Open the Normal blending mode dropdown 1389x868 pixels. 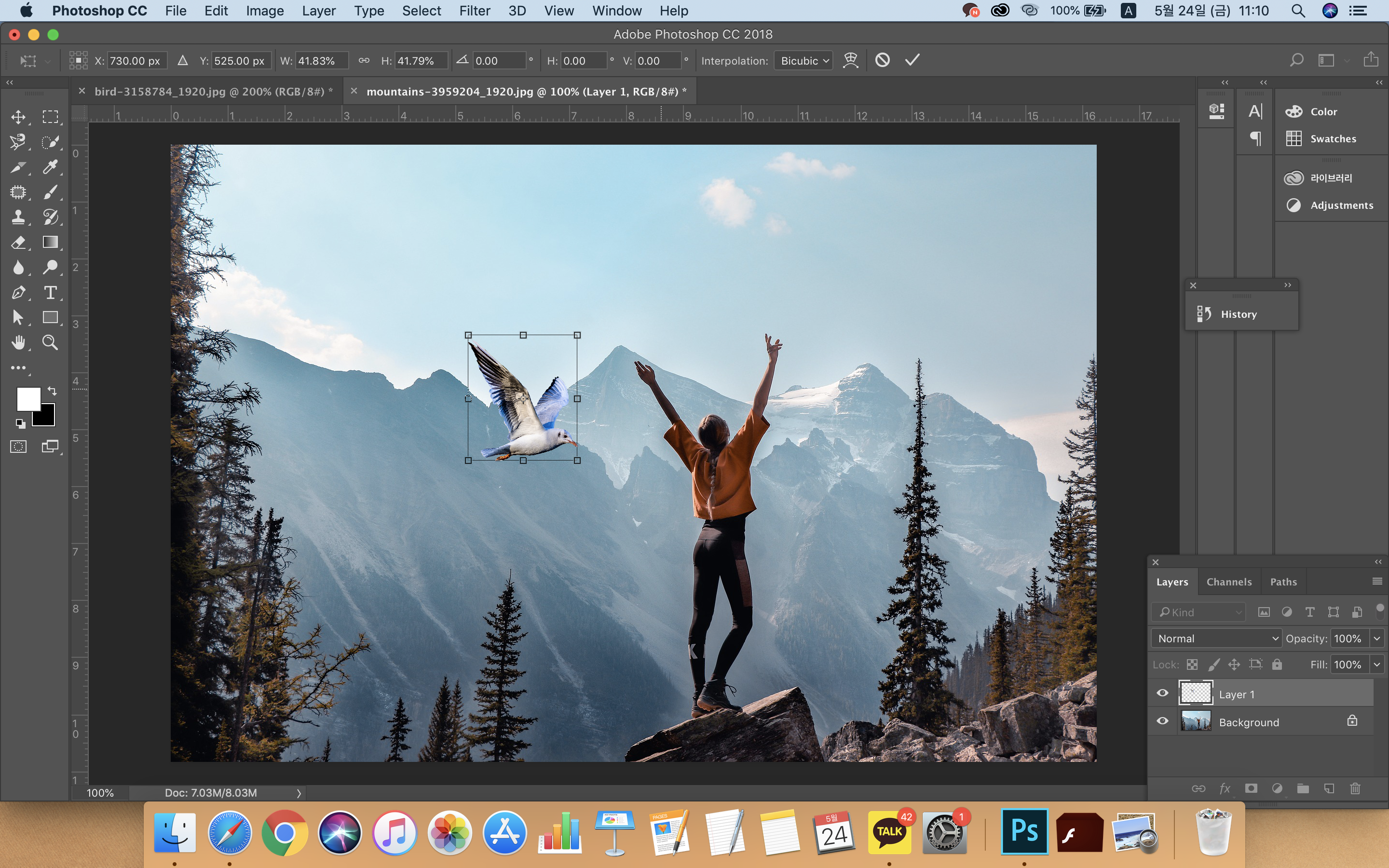1216,638
